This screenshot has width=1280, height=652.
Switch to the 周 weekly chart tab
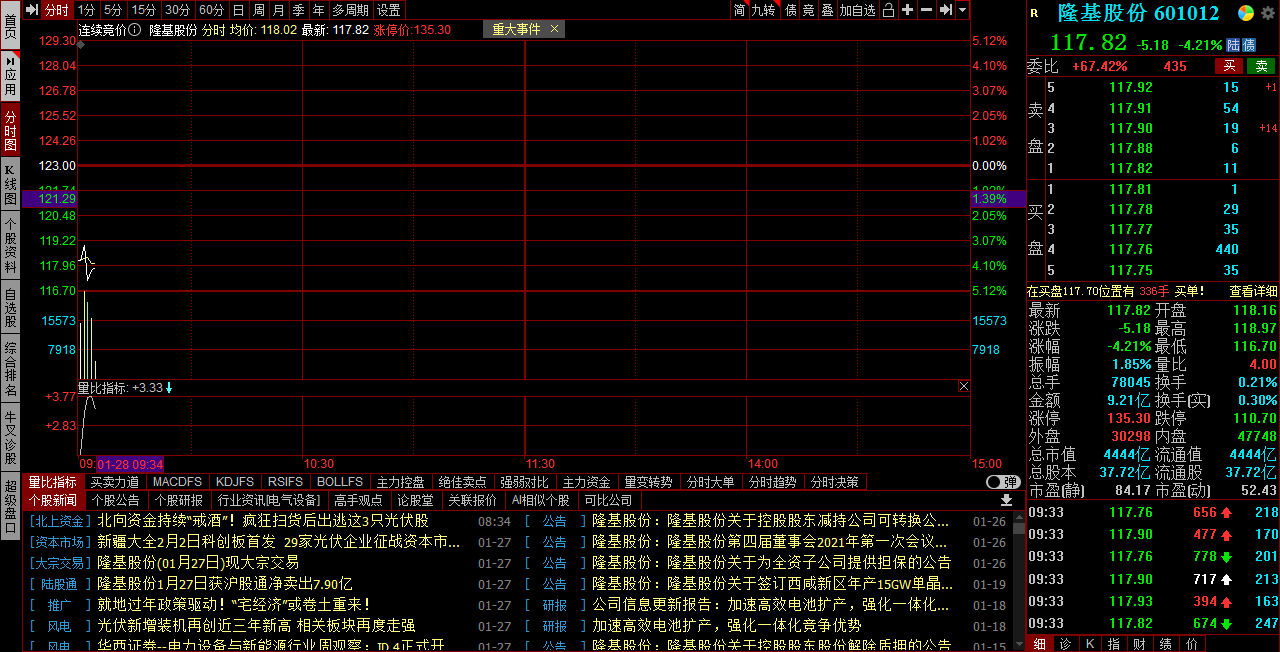pyautogui.click(x=259, y=10)
